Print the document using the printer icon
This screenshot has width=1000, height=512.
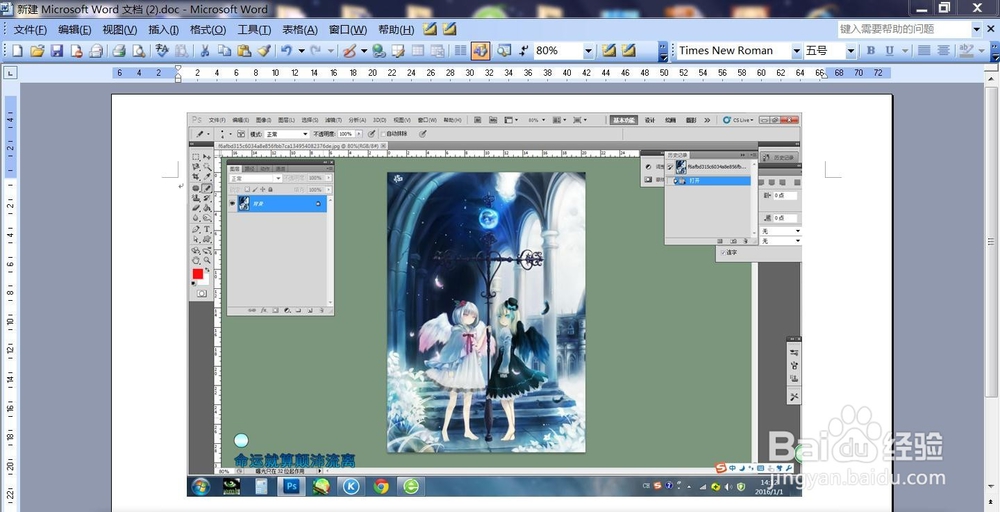[x=119, y=51]
